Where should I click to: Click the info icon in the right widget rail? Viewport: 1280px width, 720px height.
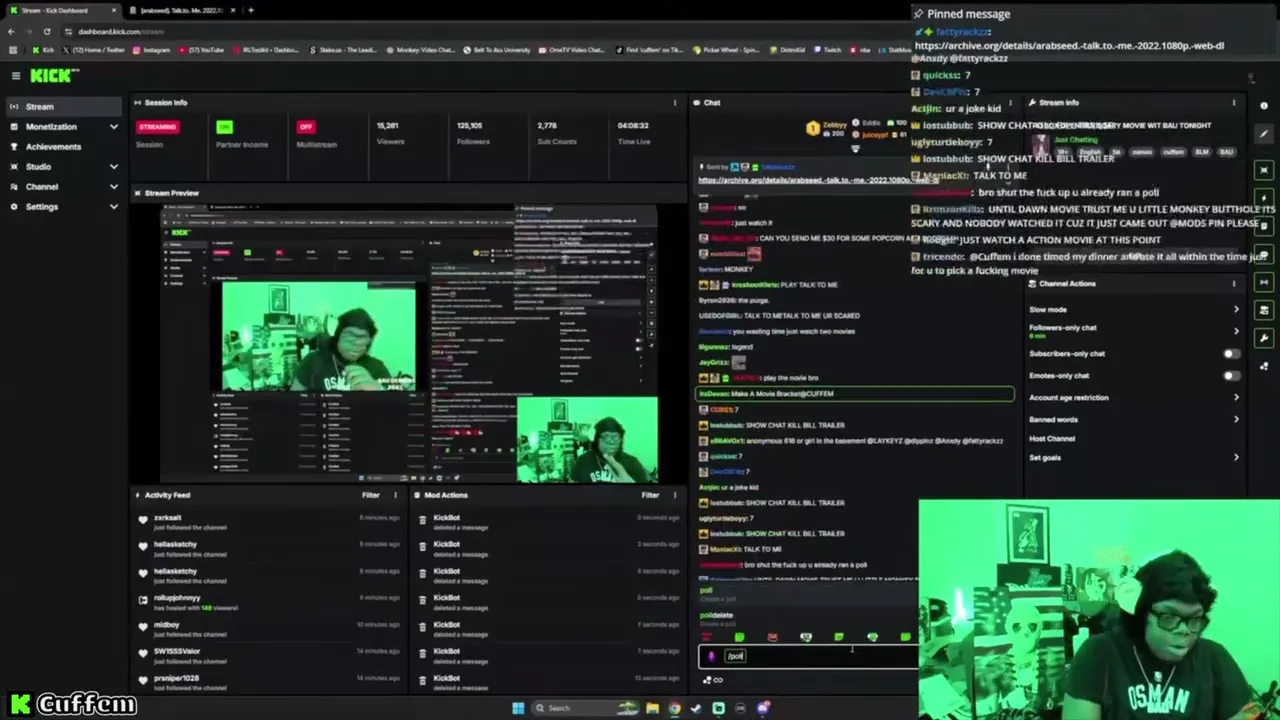tap(1264, 105)
